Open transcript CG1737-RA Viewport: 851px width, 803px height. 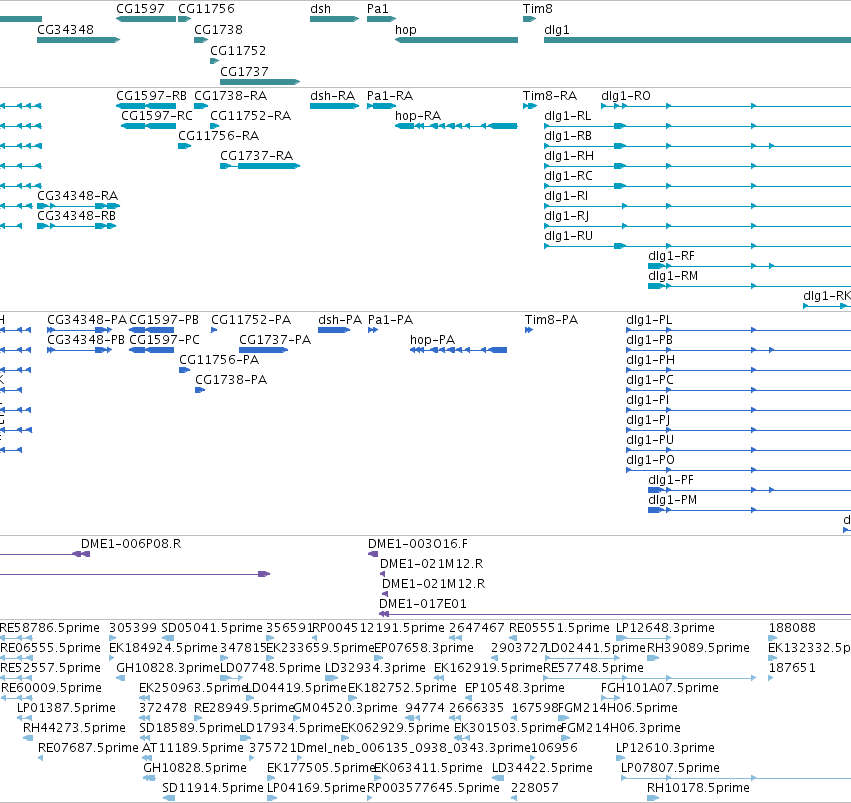256,156
